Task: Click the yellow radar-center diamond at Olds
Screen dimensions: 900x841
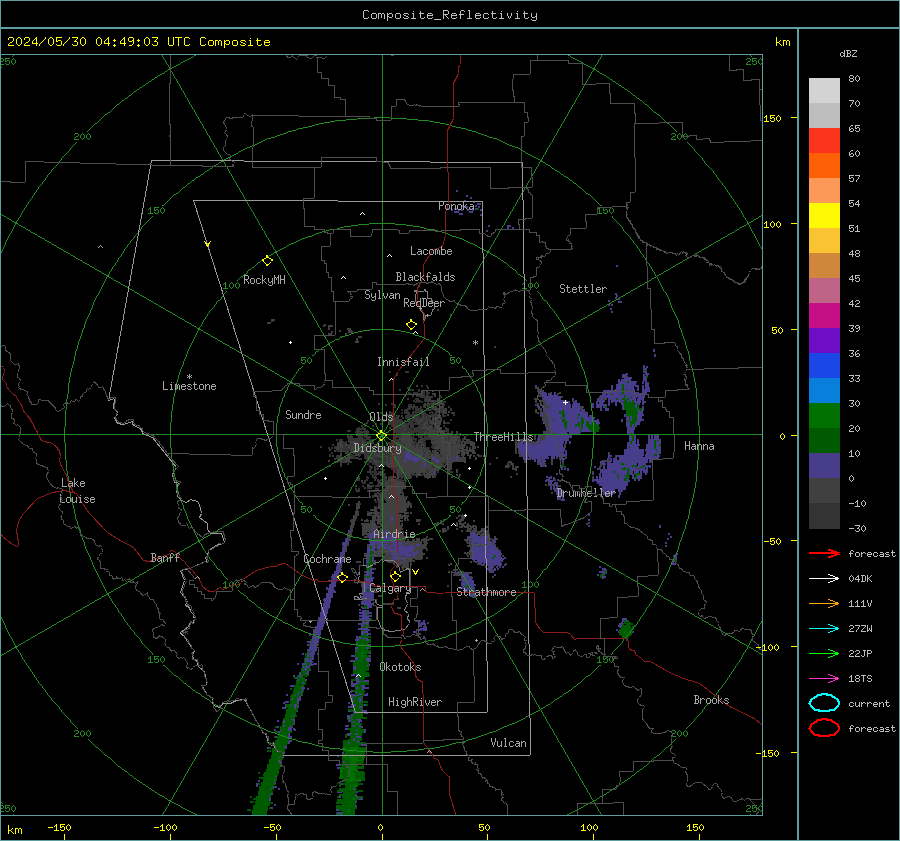Action: pos(381,436)
